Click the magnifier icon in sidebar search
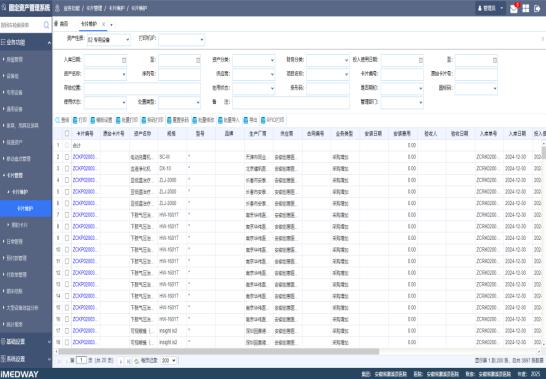Screen dimensions: 546x379 coord(46,25)
